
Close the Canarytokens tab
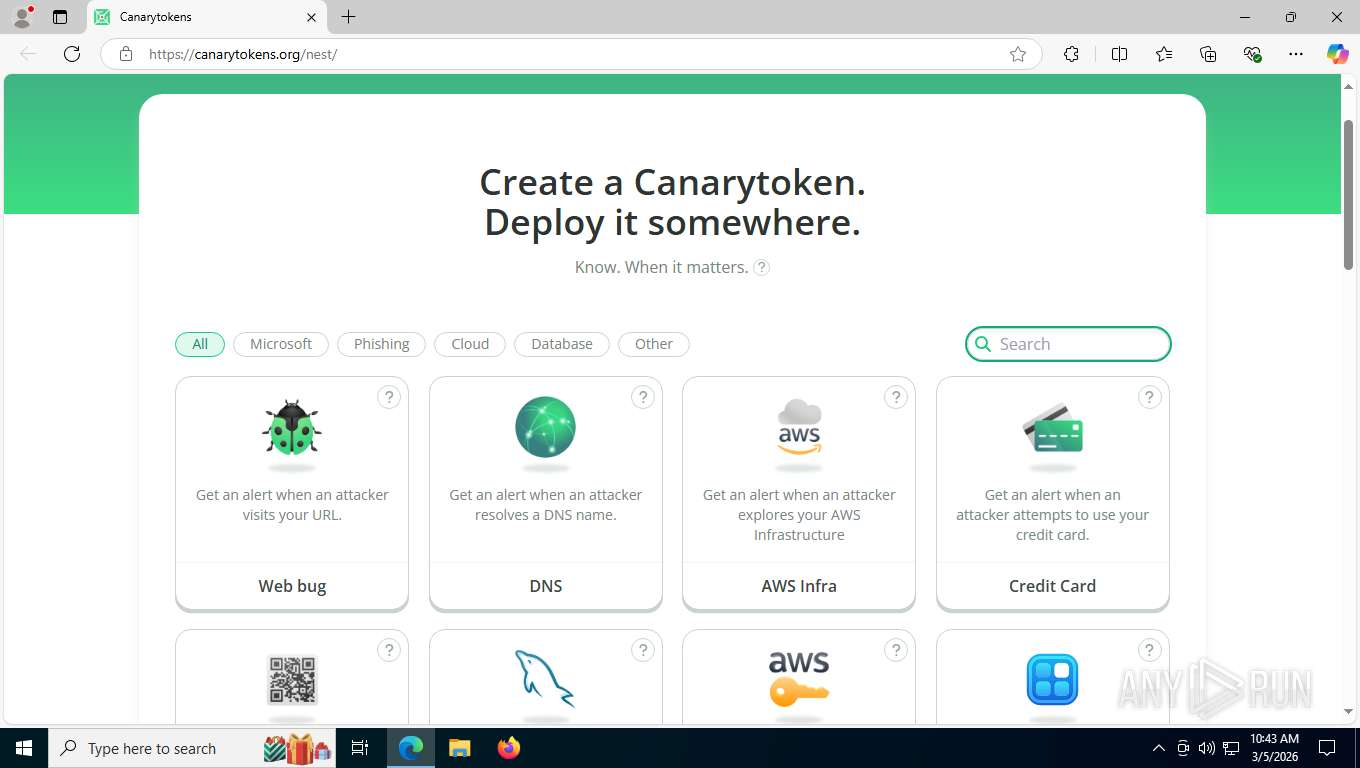pos(311,17)
